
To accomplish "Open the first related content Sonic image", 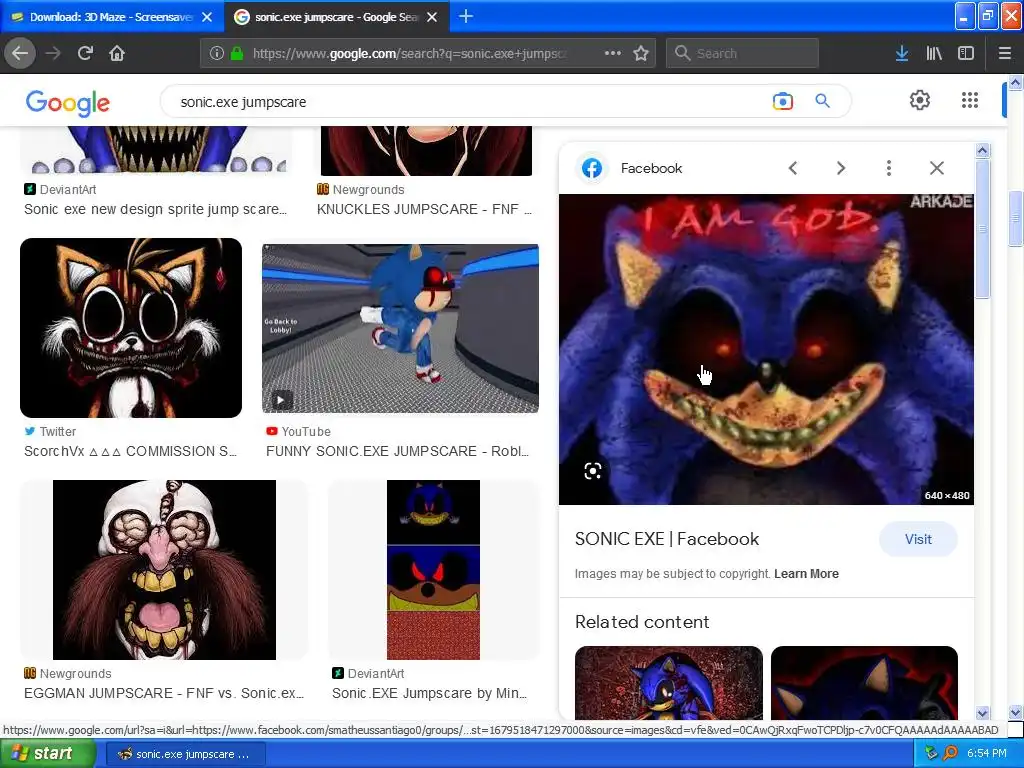I will click(x=669, y=682).
